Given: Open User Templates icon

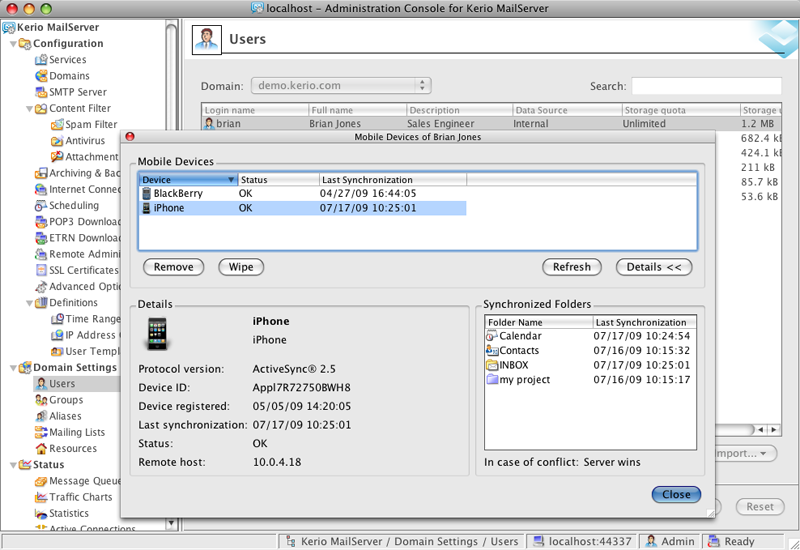Looking at the screenshot, I should coord(57,352).
